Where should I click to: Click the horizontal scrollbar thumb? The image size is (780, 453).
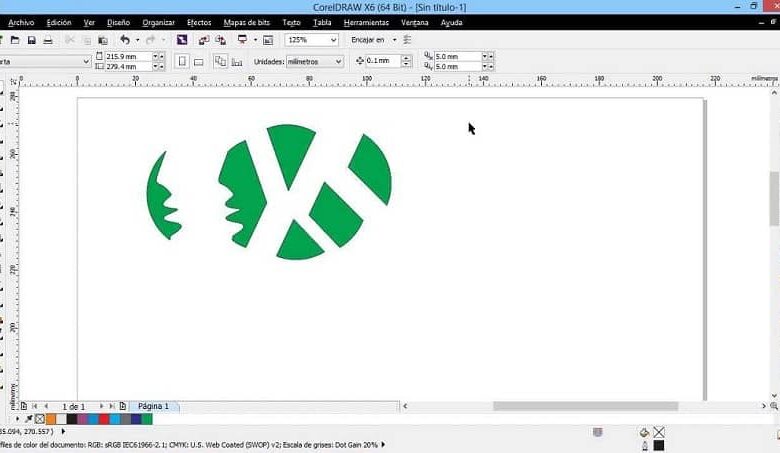[585, 406]
